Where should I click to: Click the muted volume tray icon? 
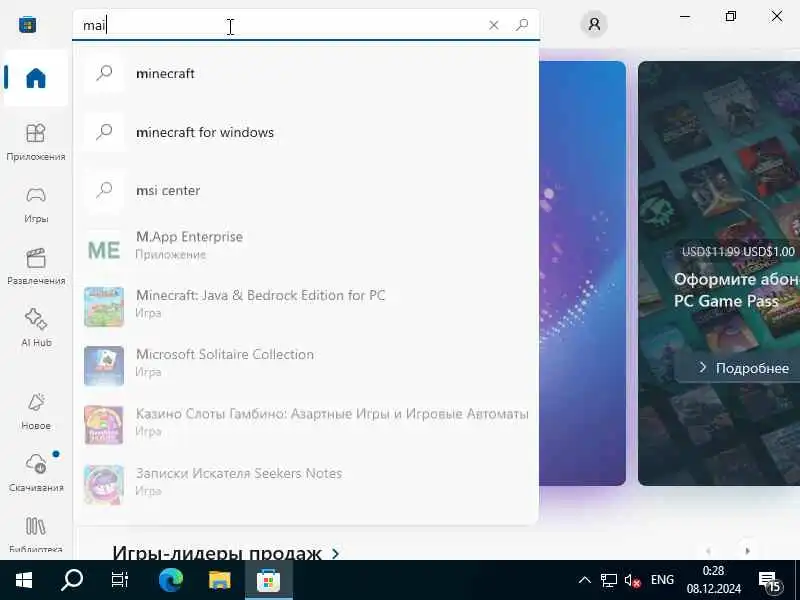632,580
